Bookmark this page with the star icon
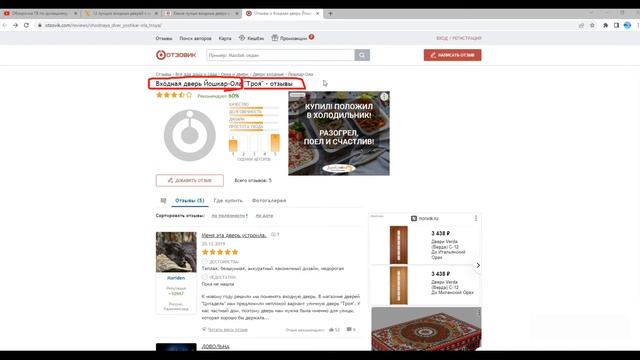The image size is (640, 360). (x=592, y=25)
